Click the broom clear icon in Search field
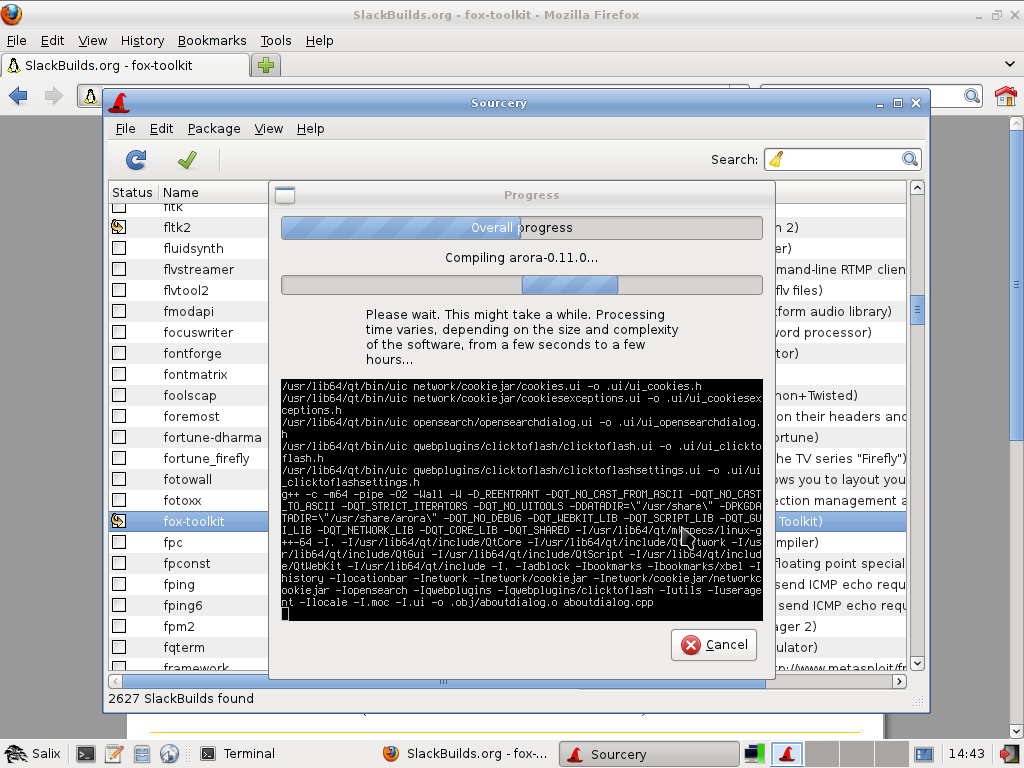The image size is (1024, 768). point(776,159)
